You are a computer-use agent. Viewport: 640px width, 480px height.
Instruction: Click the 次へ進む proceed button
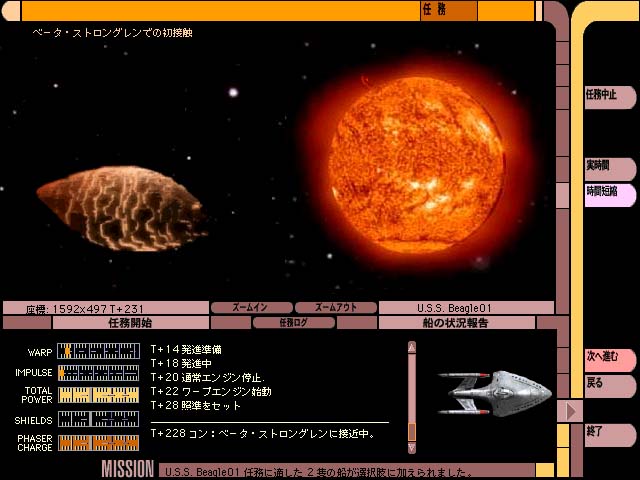coord(610,360)
